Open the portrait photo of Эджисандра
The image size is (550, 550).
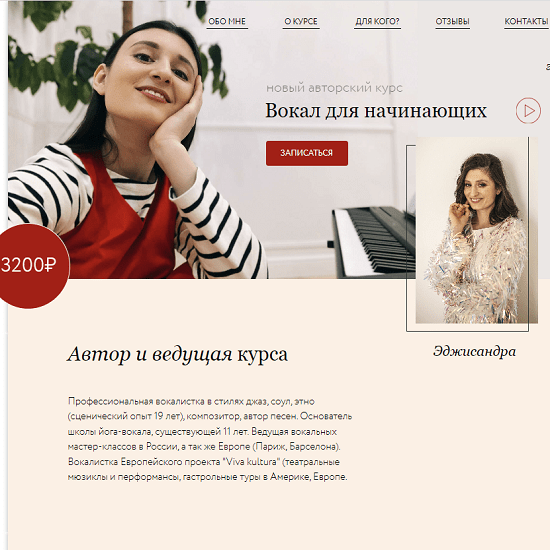[x=476, y=230]
